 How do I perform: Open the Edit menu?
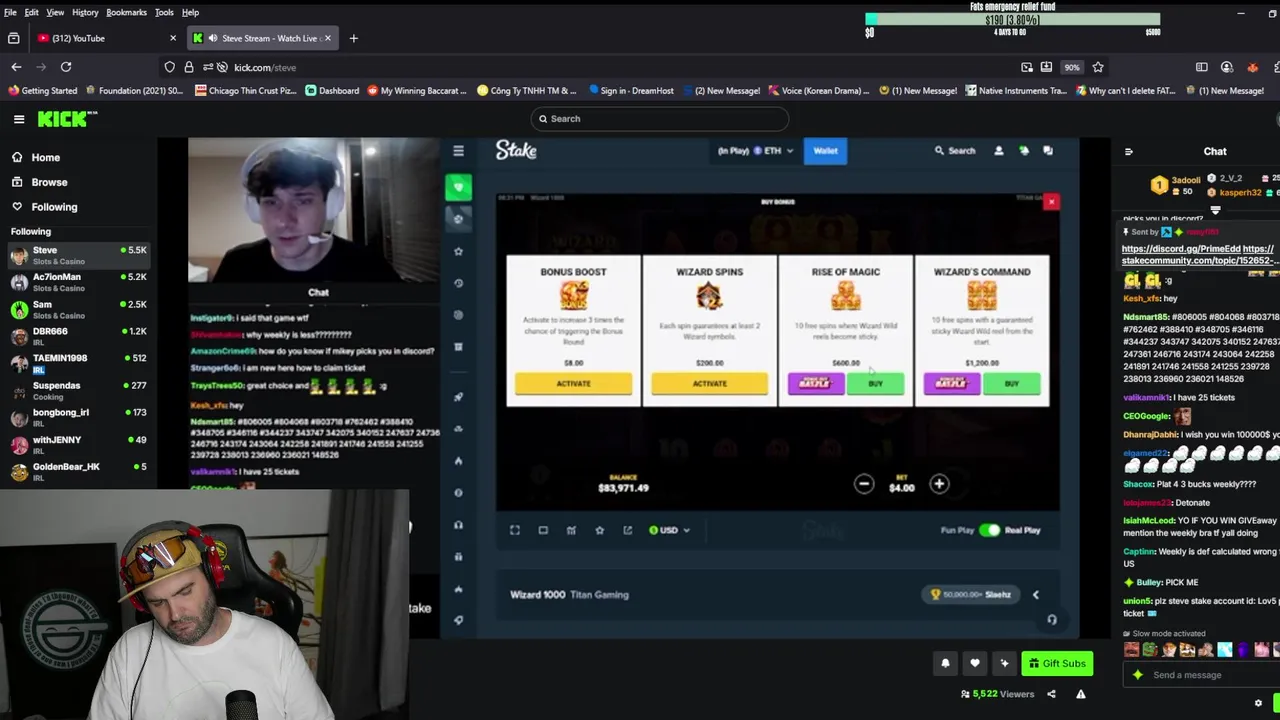click(32, 12)
